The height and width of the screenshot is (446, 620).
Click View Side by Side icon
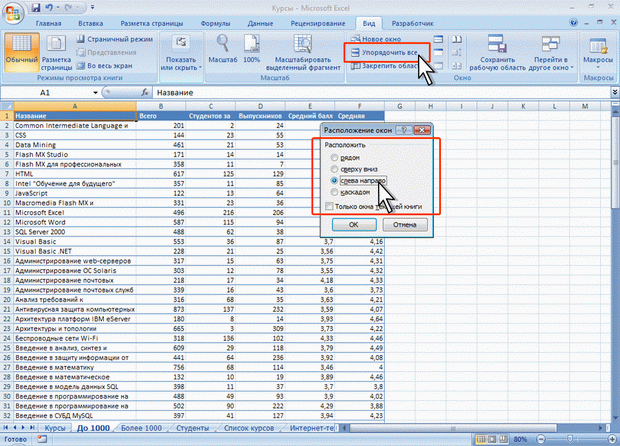457,39
